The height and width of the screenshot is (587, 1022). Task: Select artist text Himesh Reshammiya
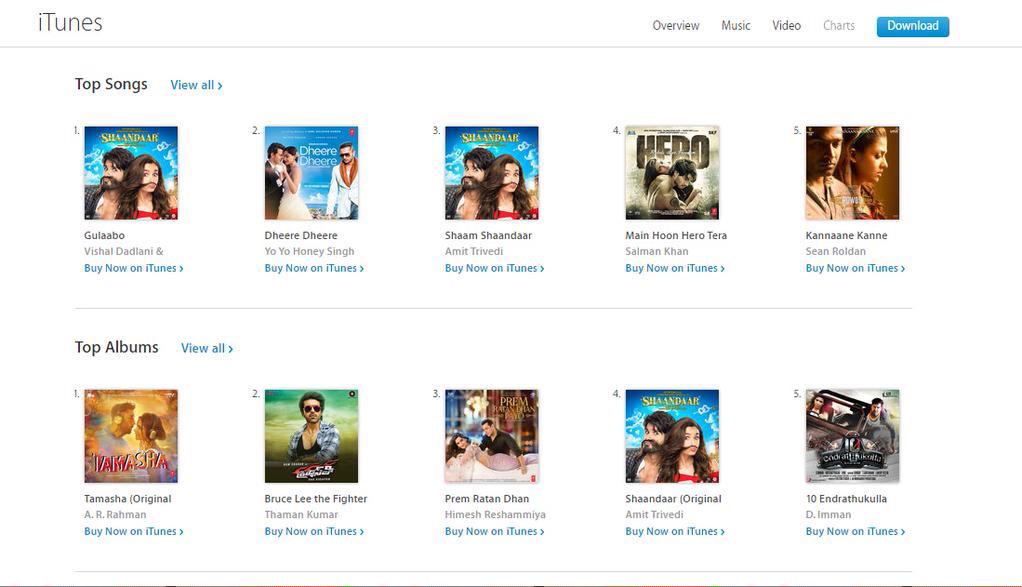[x=495, y=515]
